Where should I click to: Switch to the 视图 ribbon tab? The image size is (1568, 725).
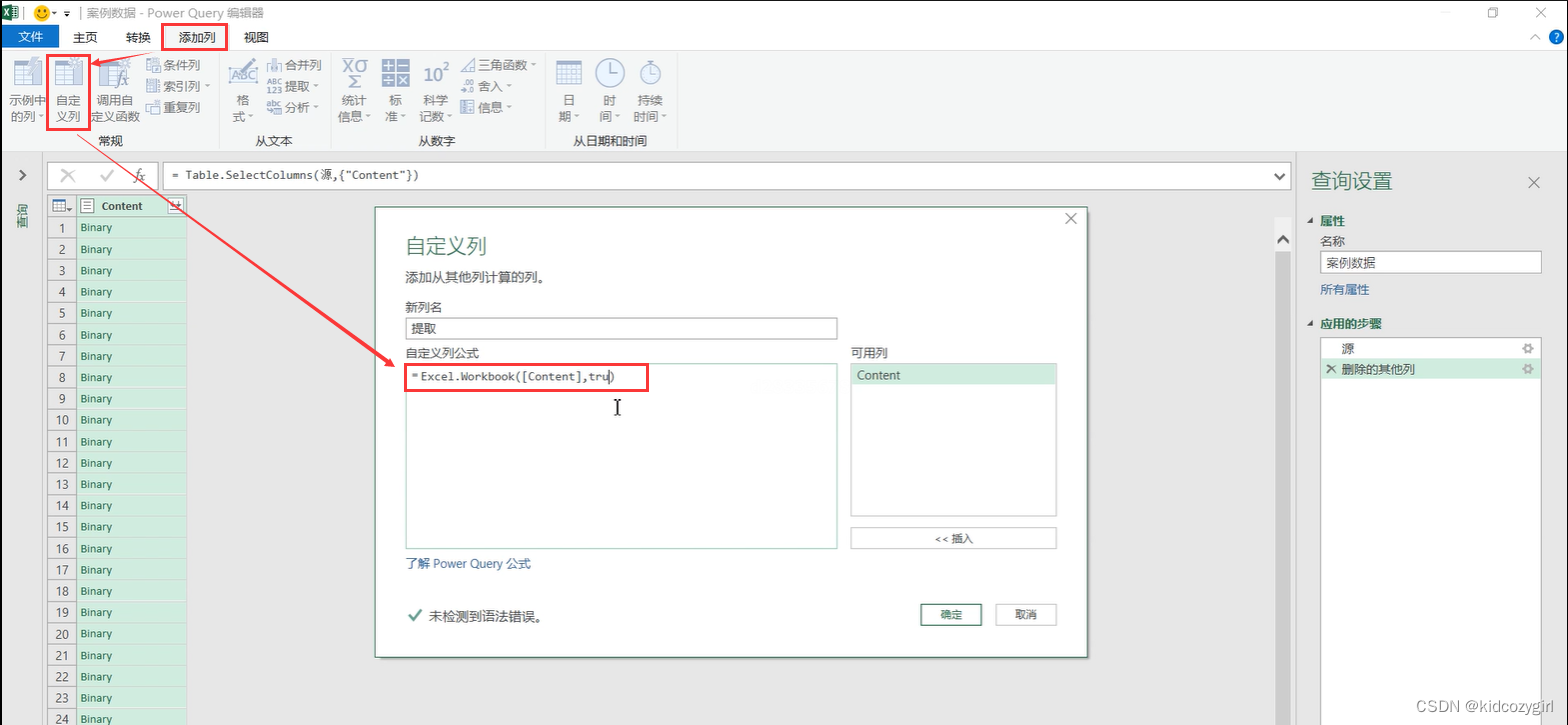(x=256, y=37)
